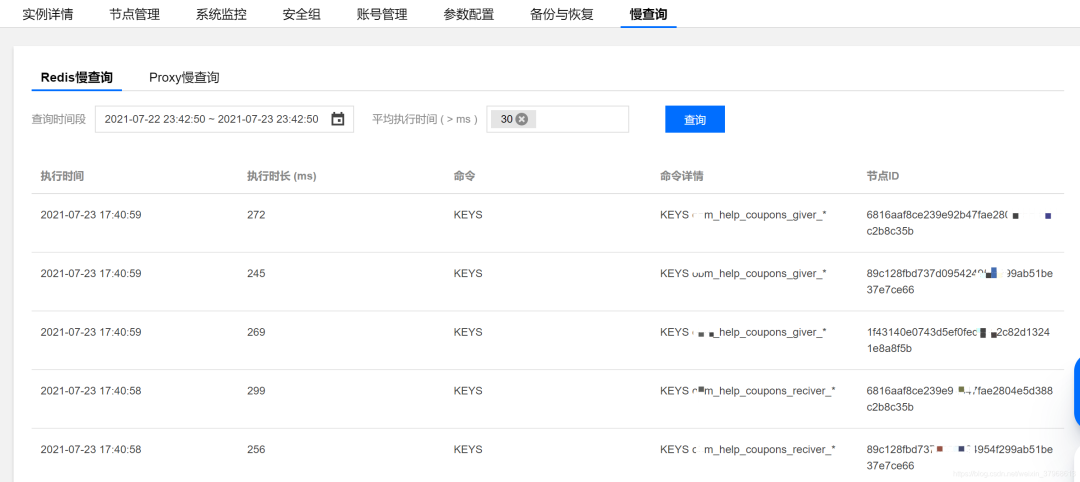Click the query time range field
This screenshot has height=482, width=1080.
tap(211, 119)
